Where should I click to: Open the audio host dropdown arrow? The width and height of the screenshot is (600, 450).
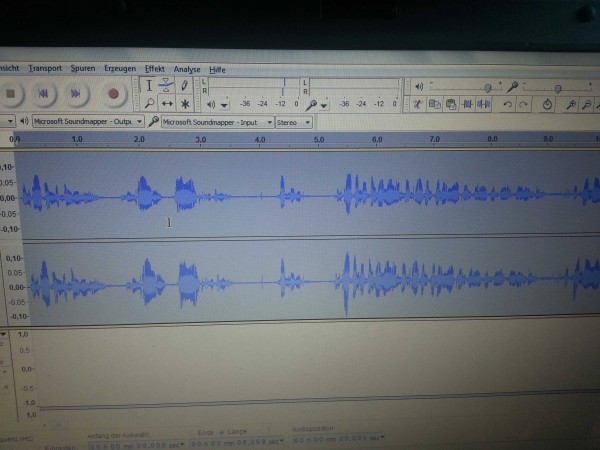[x=10, y=121]
